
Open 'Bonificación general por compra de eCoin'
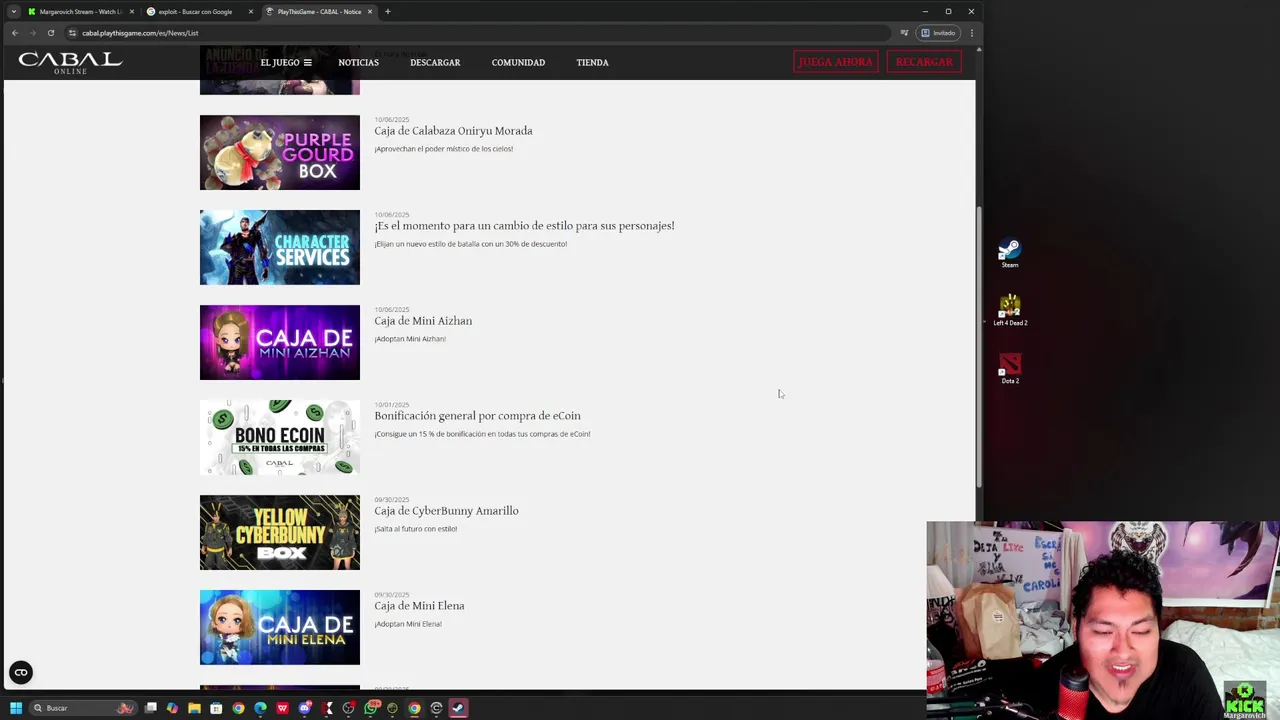pos(477,416)
